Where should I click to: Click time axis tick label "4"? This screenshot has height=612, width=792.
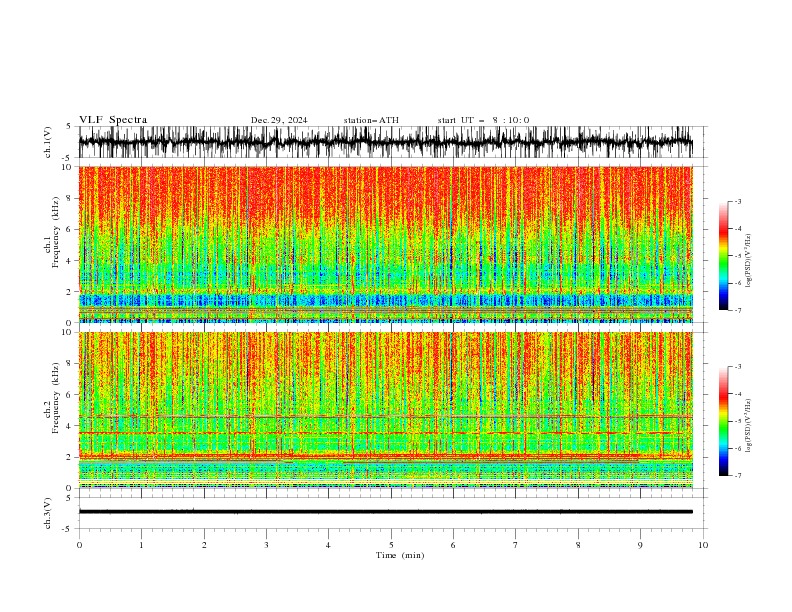(x=328, y=545)
